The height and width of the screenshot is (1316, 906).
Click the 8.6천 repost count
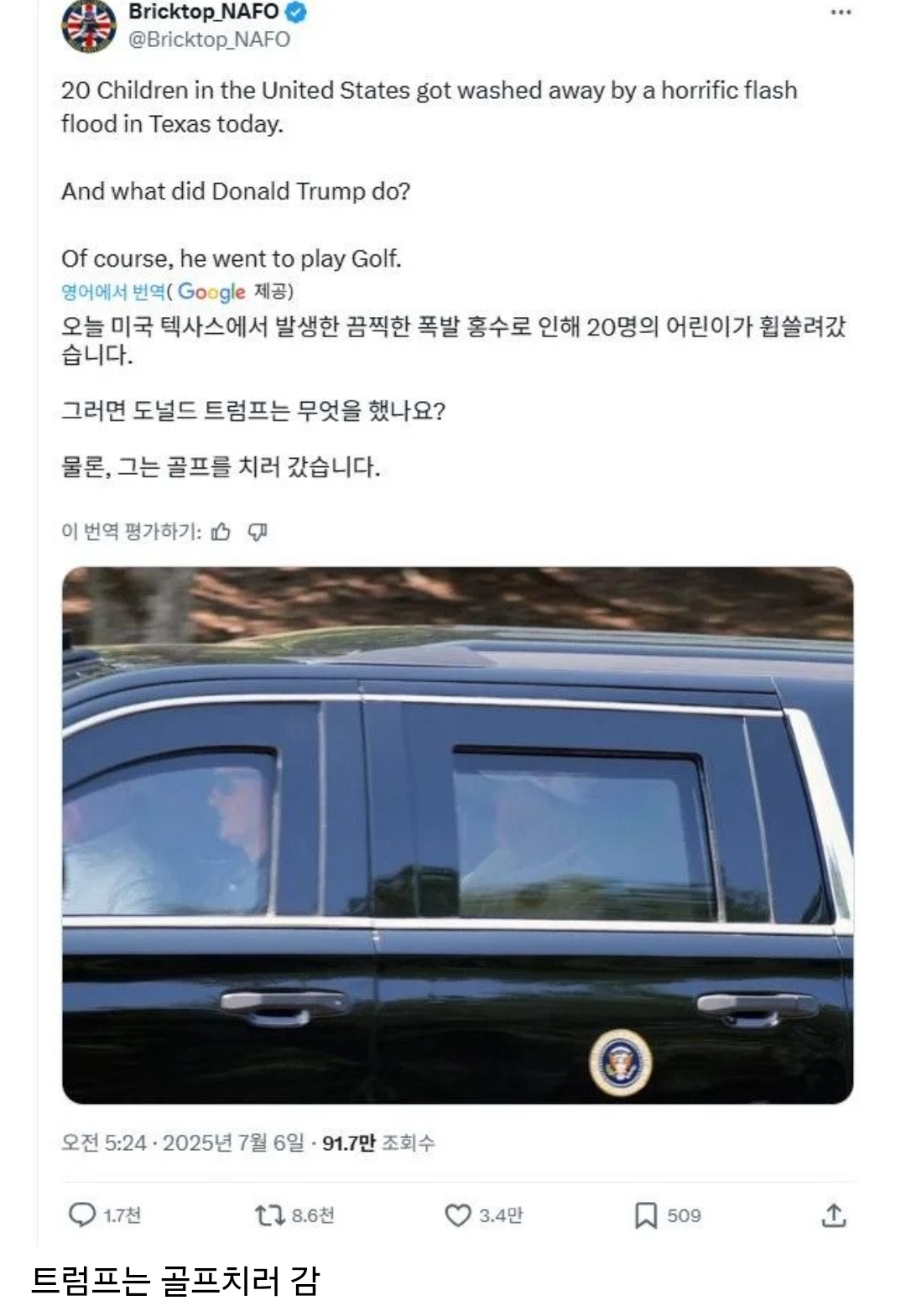coord(313,1215)
